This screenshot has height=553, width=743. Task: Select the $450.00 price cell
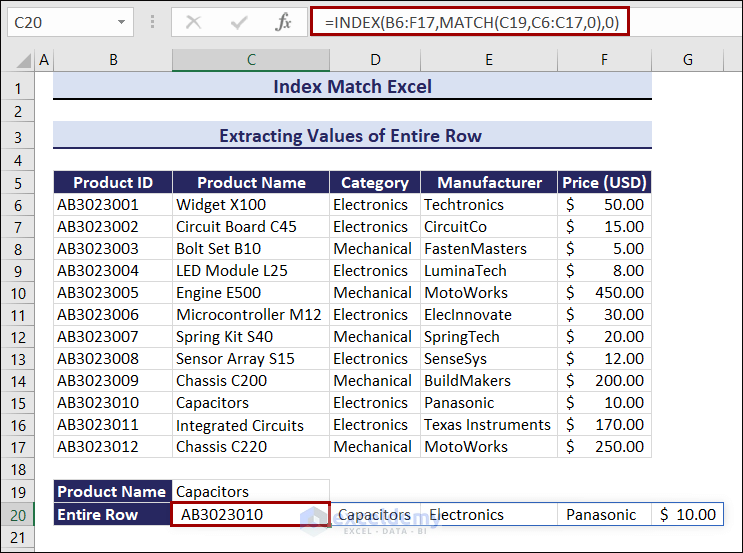[x=604, y=293]
